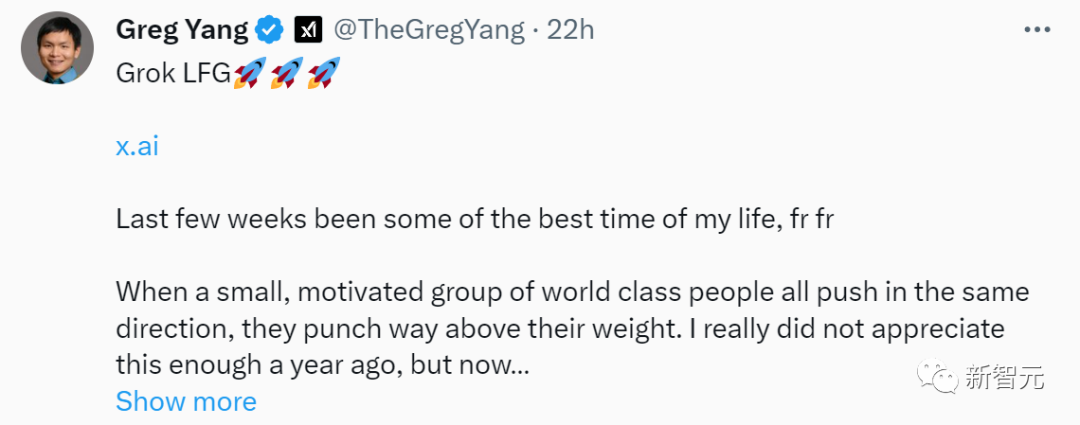This screenshot has width=1080, height=425.
Task: Click the last rocket emoji
Action: click(324, 74)
